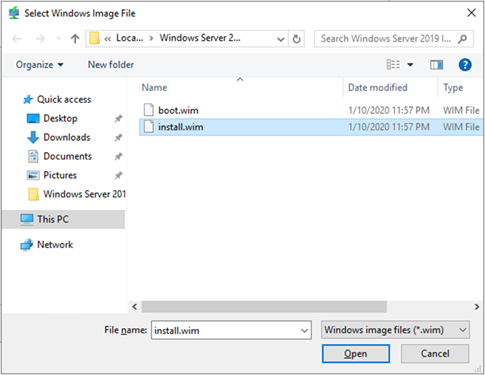
Task: Open the Organize menu
Action: [x=39, y=65]
